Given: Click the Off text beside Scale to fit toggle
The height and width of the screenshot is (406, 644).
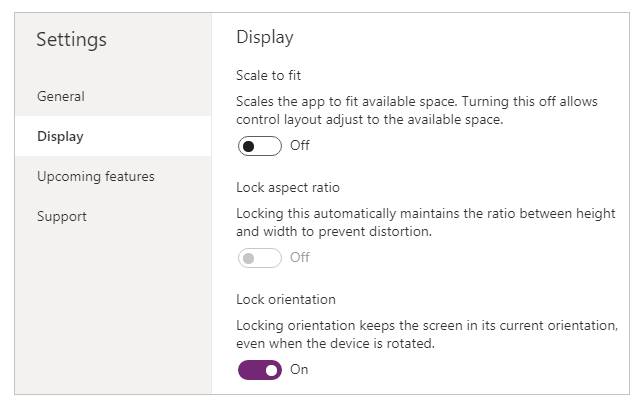Looking at the screenshot, I should click(x=300, y=146).
